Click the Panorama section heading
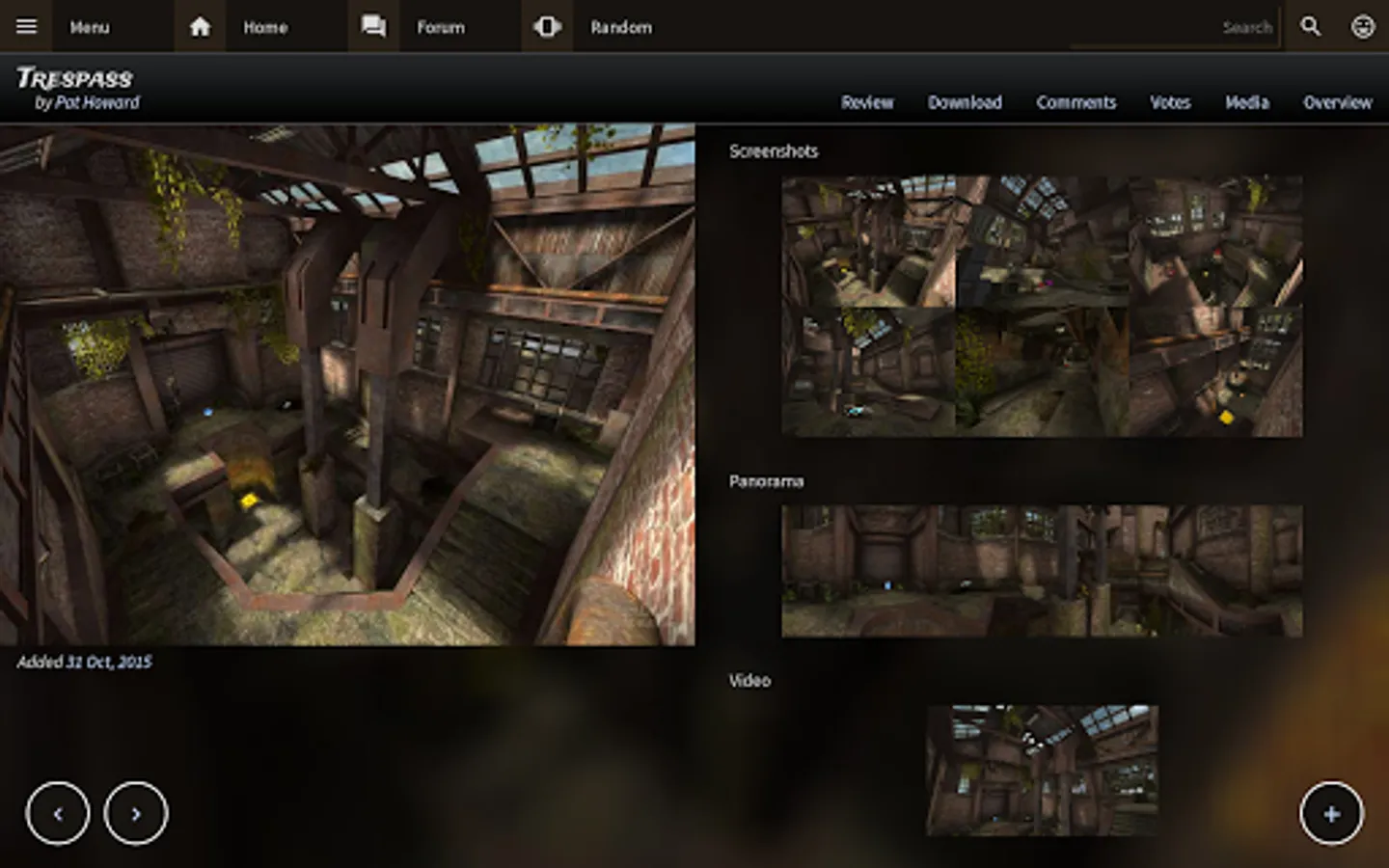The image size is (1389, 868). click(x=766, y=481)
